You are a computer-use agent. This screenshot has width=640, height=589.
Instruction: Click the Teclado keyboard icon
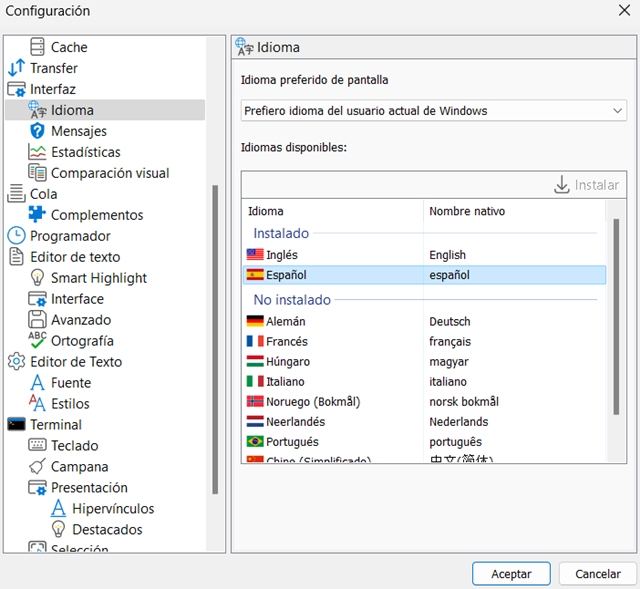coord(37,445)
